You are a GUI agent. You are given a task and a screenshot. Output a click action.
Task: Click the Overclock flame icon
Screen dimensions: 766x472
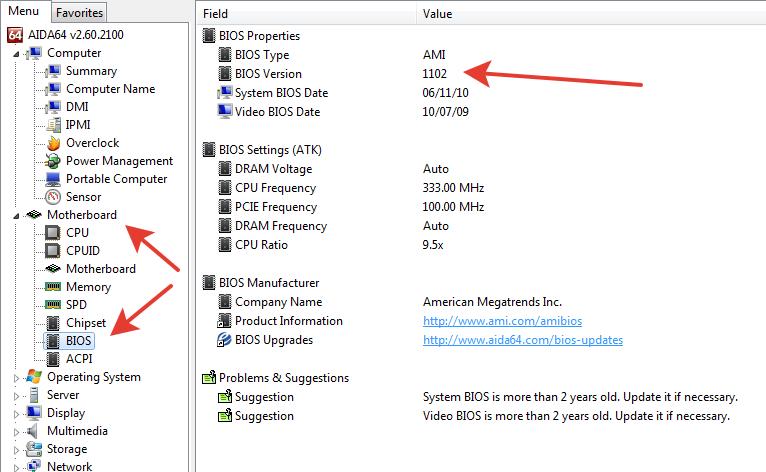click(53, 143)
